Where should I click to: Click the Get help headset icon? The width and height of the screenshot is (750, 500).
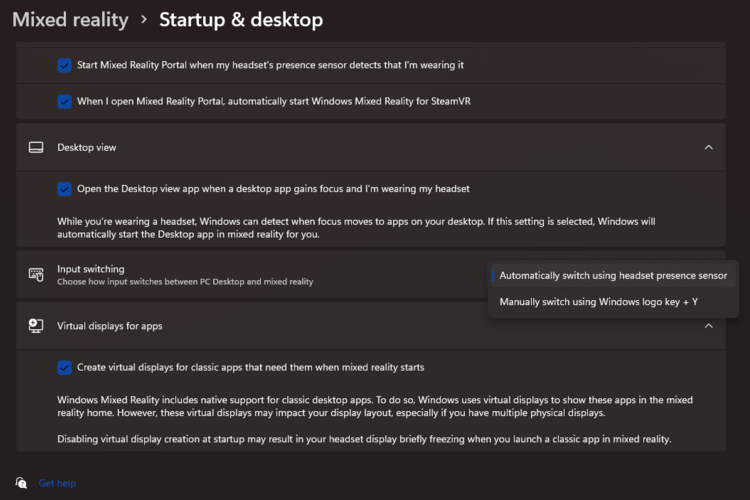click(x=21, y=483)
